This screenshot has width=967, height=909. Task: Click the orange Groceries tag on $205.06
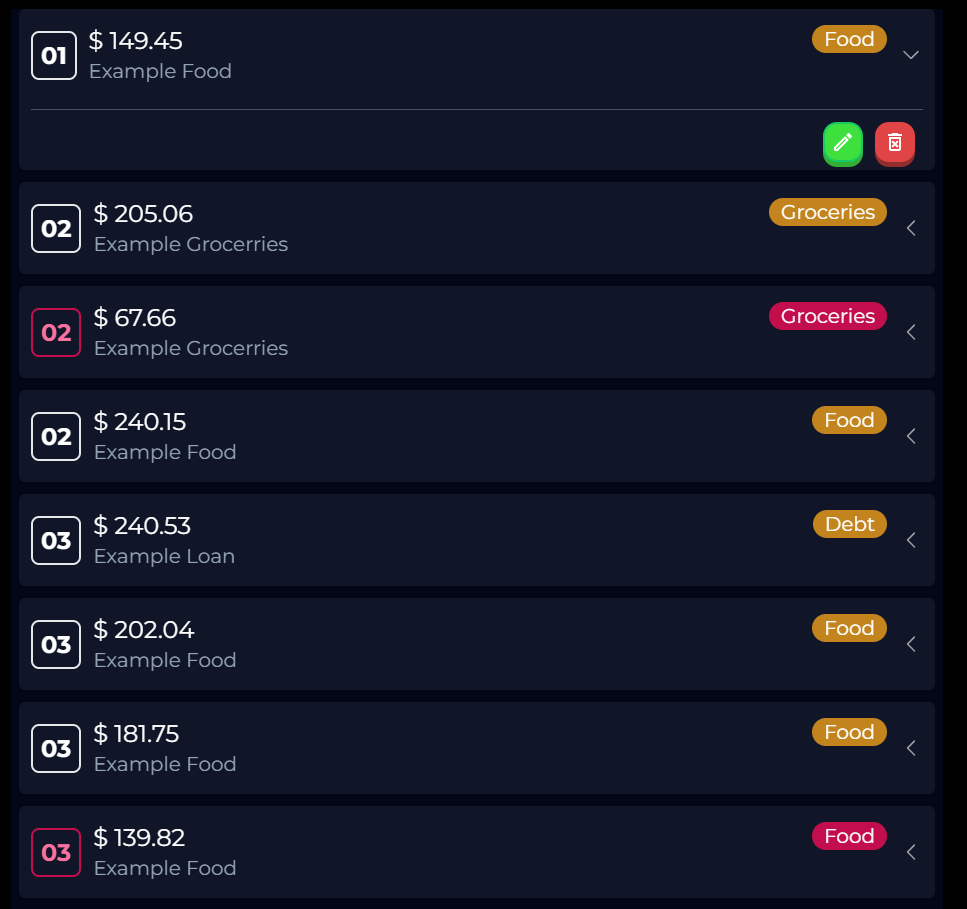827,212
